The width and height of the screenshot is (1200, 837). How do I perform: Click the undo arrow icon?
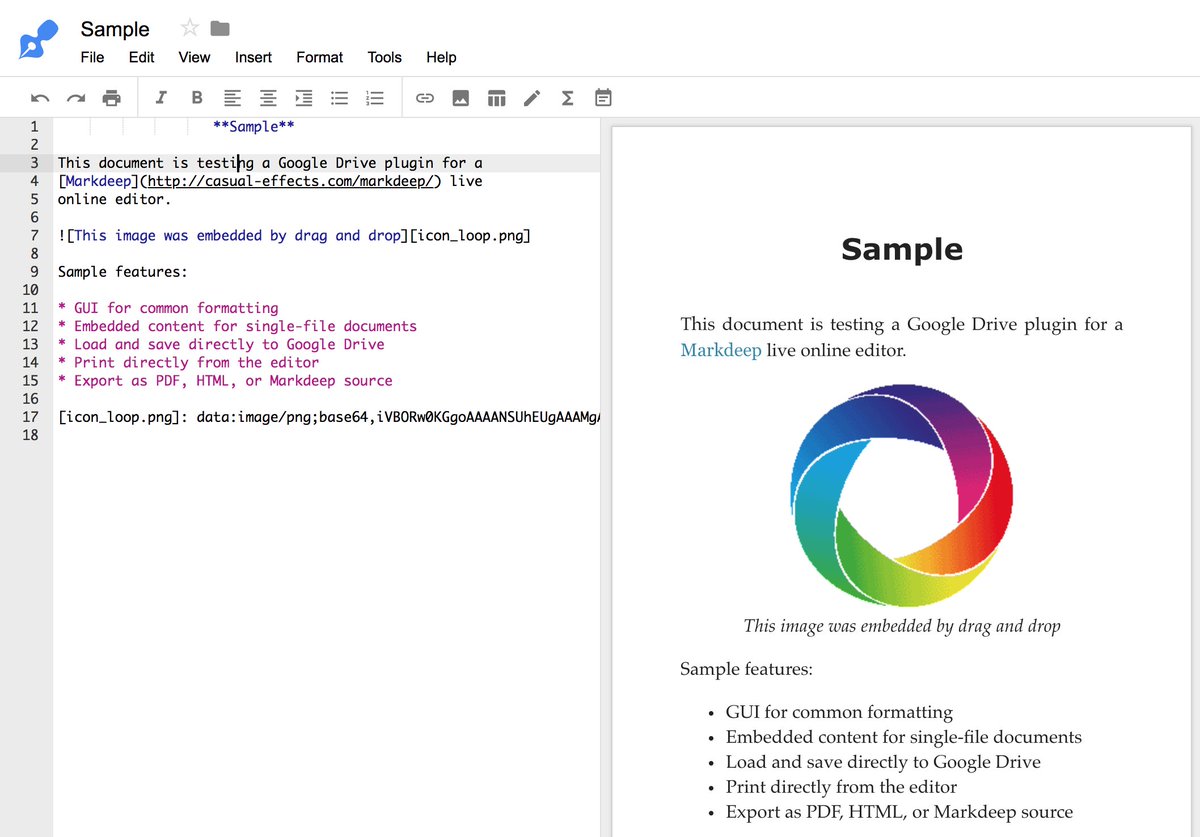point(40,98)
